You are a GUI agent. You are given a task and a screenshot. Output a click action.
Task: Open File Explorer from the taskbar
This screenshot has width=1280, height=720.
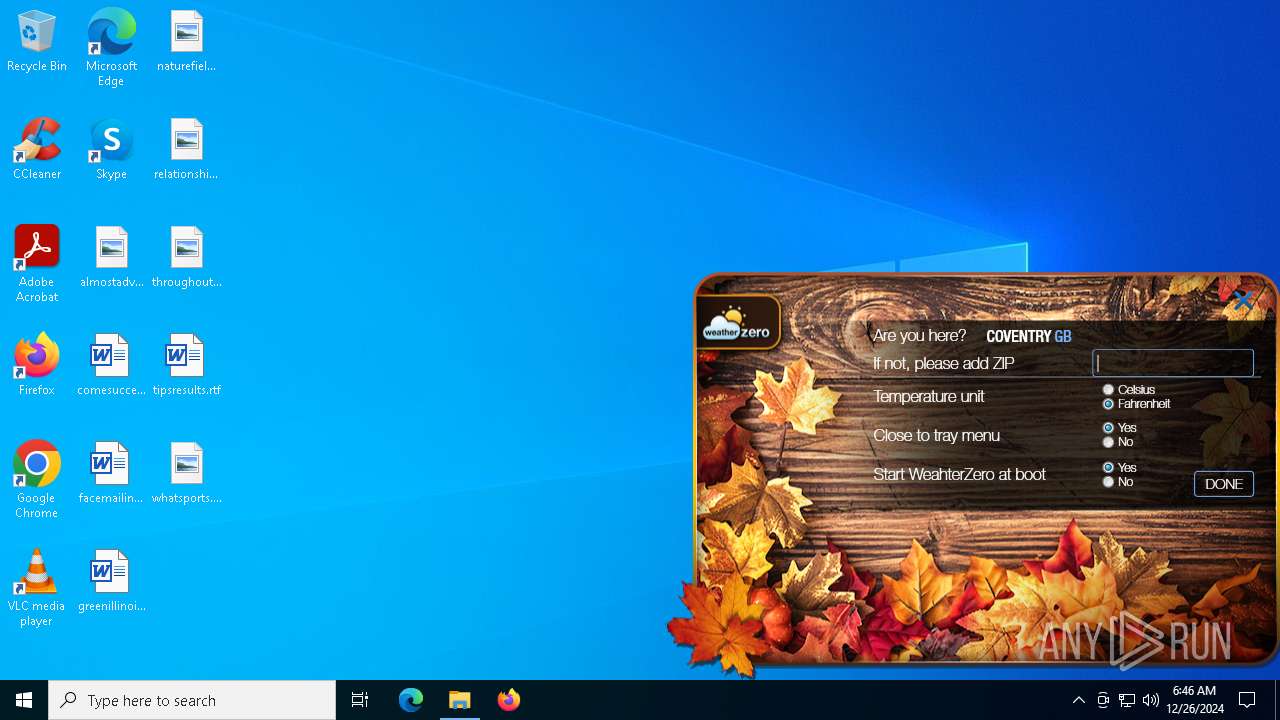tap(460, 700)
